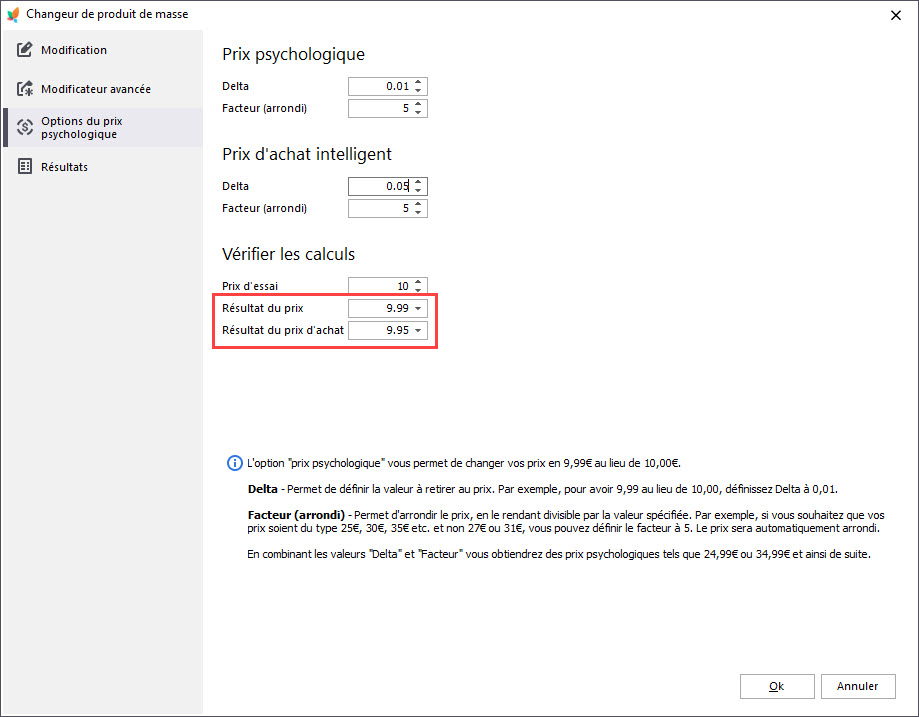This screenshot has width=919, height=717.
Task: Switch to the Résultats tab
Action: [x=103, y=166]
